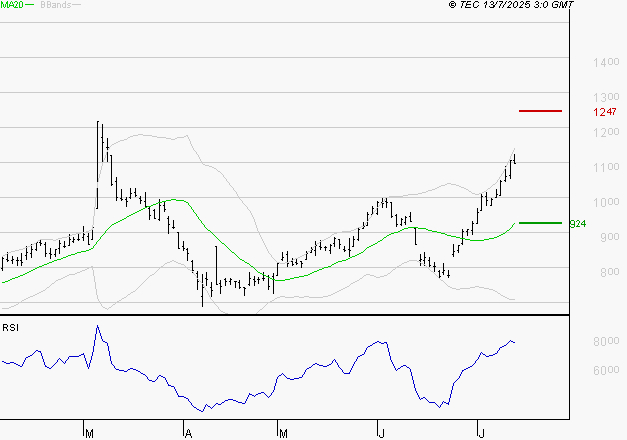
Task: Click the 1400 price axis label
Action: [x=606, y=62]
